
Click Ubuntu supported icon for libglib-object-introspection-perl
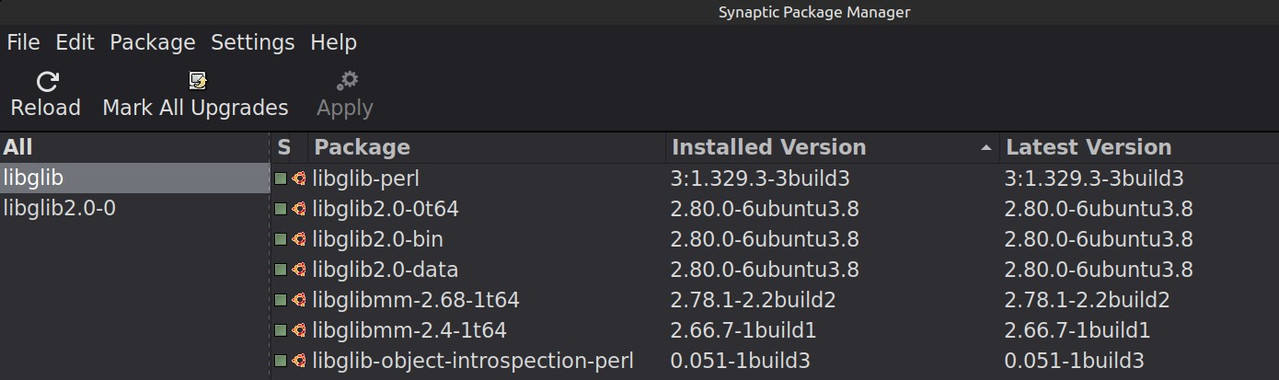tap(298, 360)
